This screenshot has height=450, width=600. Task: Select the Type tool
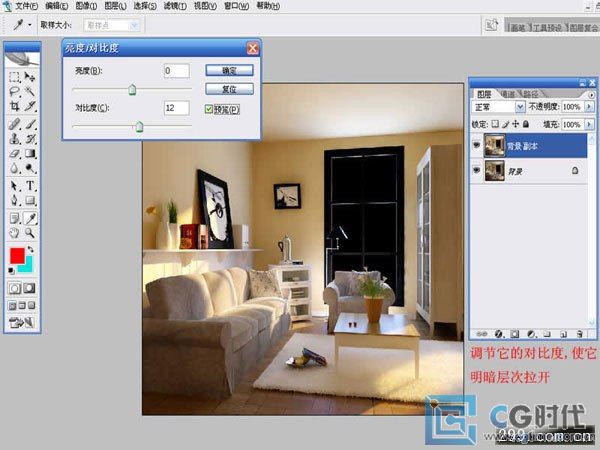30,186
